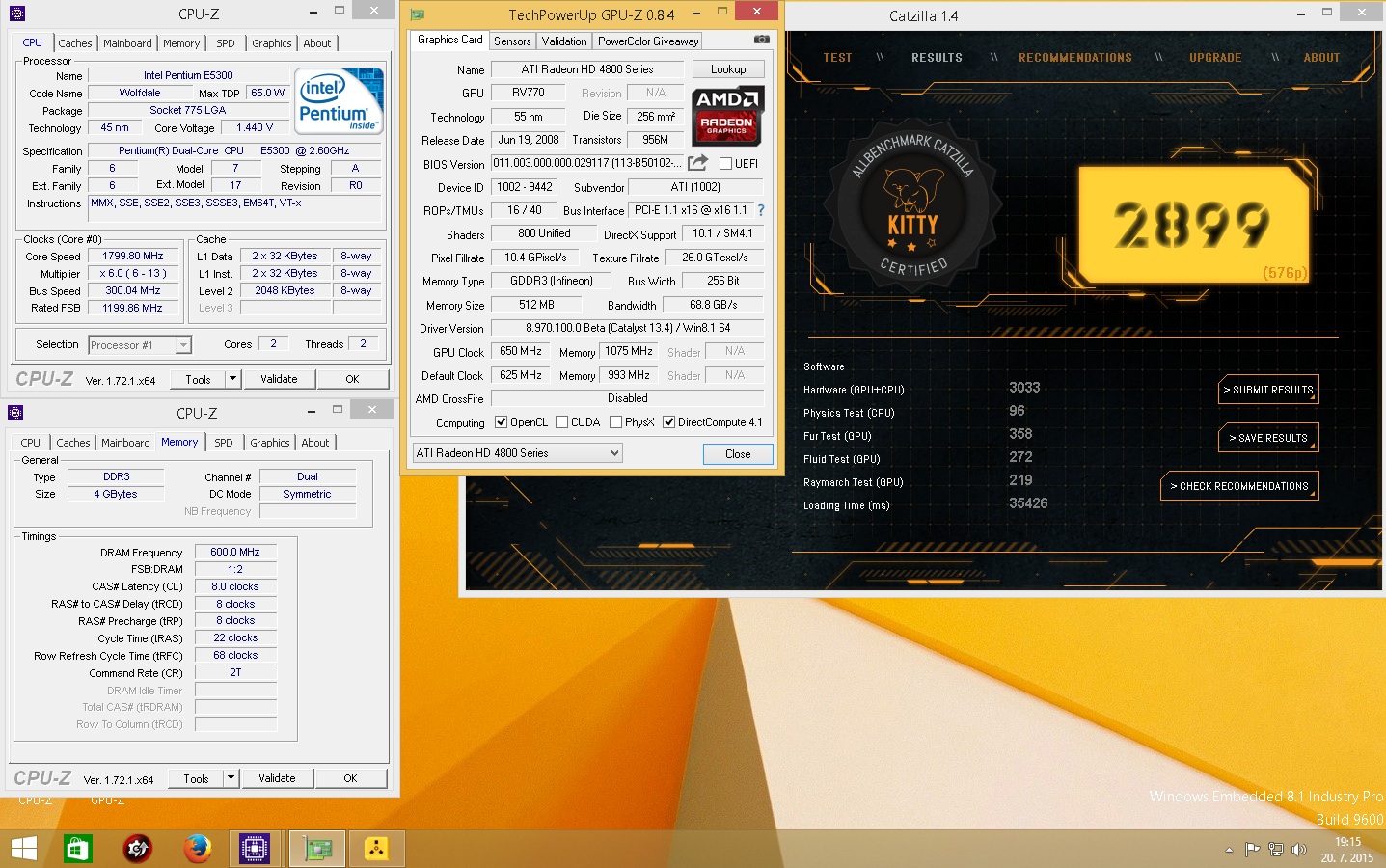The image size is (1386, 868).
Task: Click Validate in top CPU-Z window
Action: pos(279,379)
